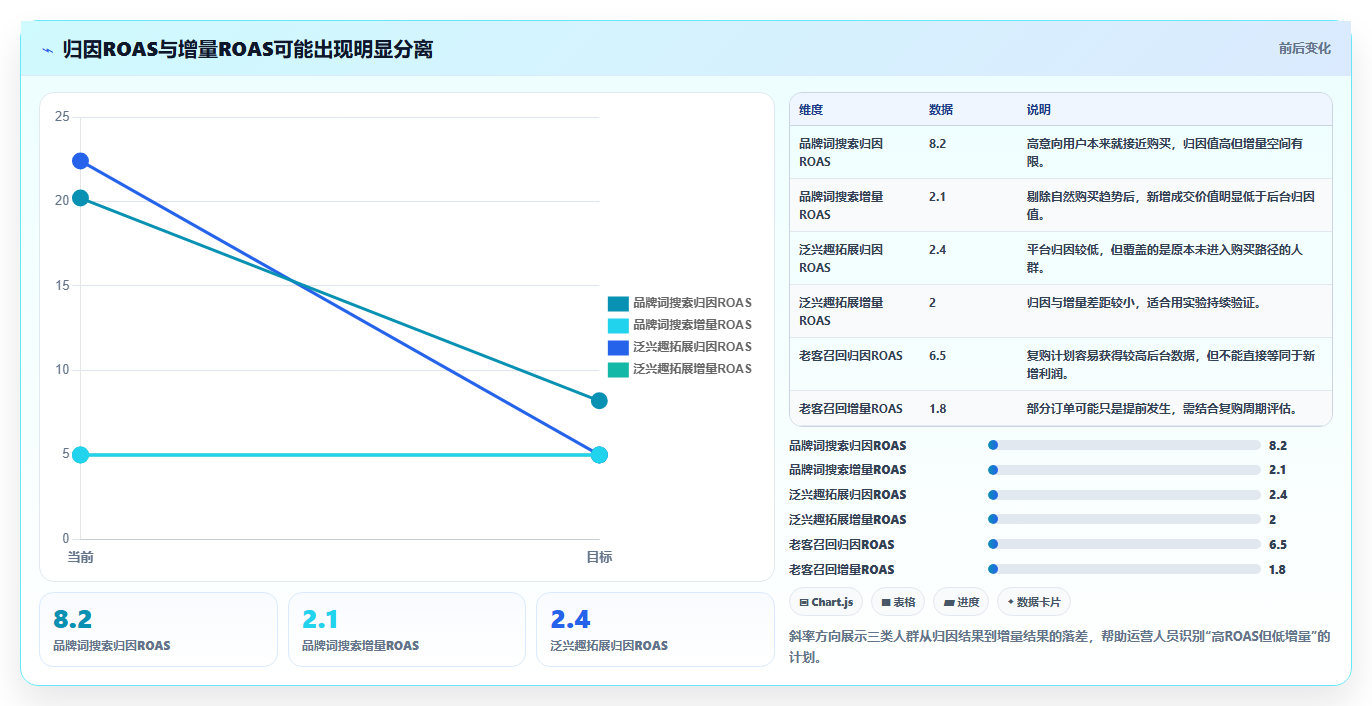Click table cell 泛兴趣拓展归因 ROAS
1372x706 pixels.
pyautogui.click(x=841, y=258)
